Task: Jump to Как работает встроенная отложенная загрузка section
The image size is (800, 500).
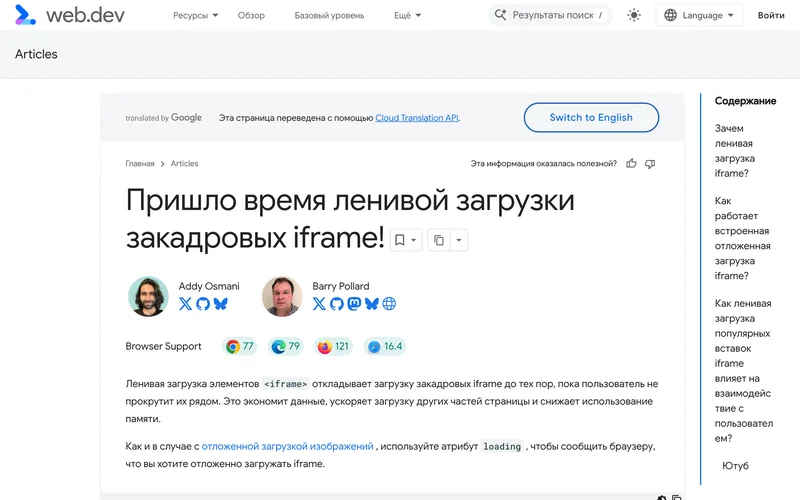Action: (x=742, y=238)
